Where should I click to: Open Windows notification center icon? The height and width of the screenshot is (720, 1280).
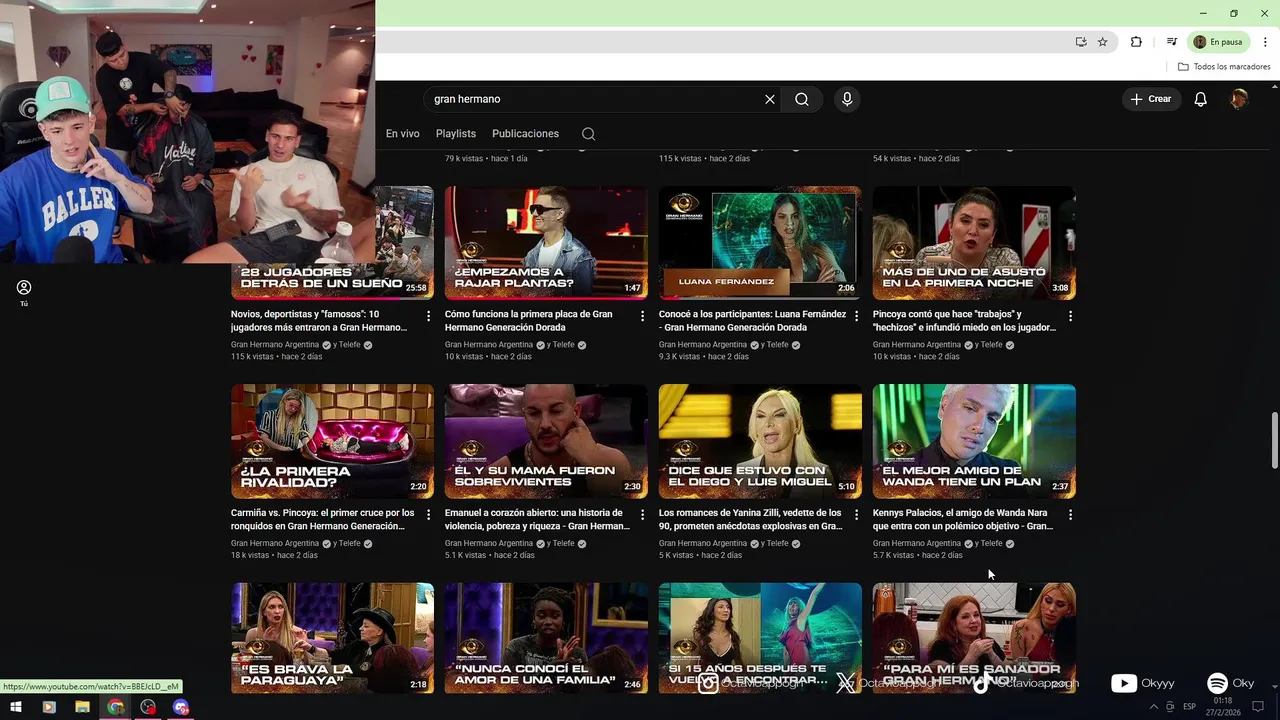[1258, 707]
